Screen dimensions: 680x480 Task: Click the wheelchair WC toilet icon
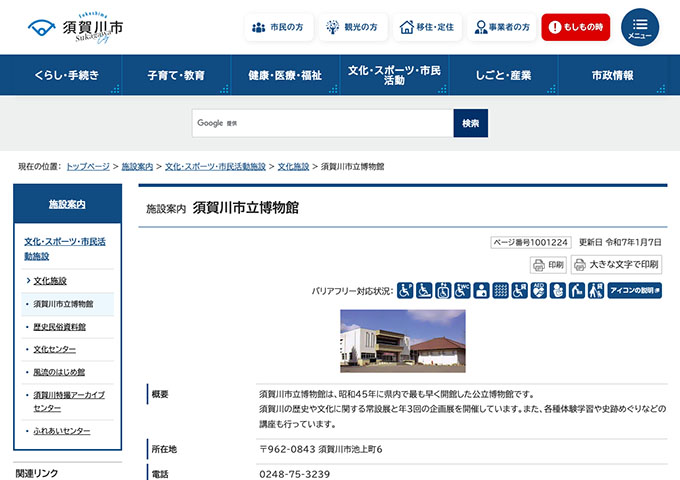462,291
